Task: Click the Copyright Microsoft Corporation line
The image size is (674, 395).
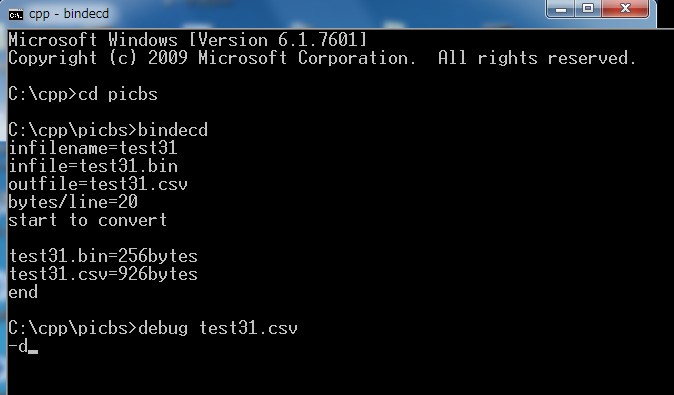Action: tap(322, 58)
